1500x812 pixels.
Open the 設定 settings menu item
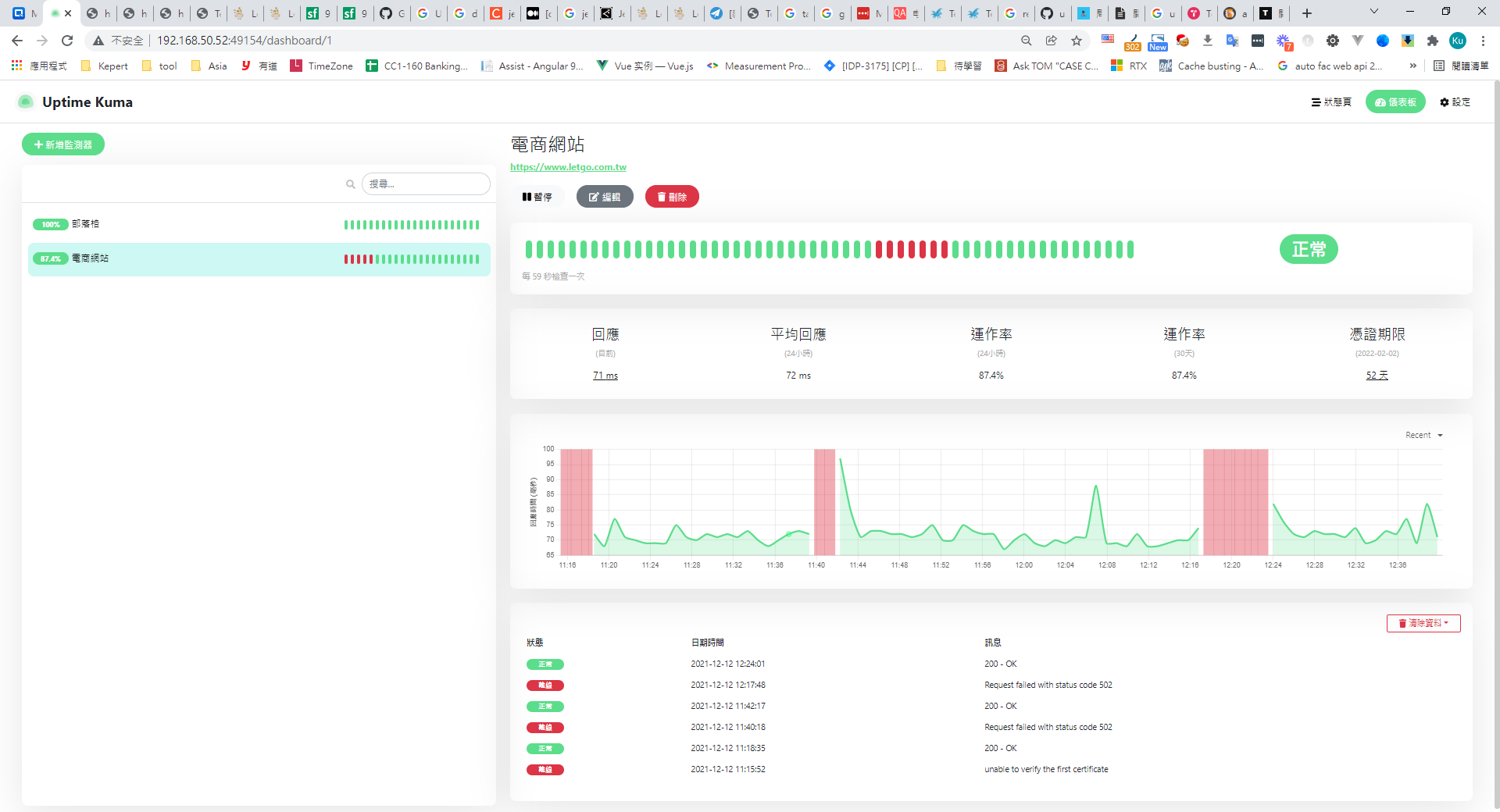pos(1455,102)
